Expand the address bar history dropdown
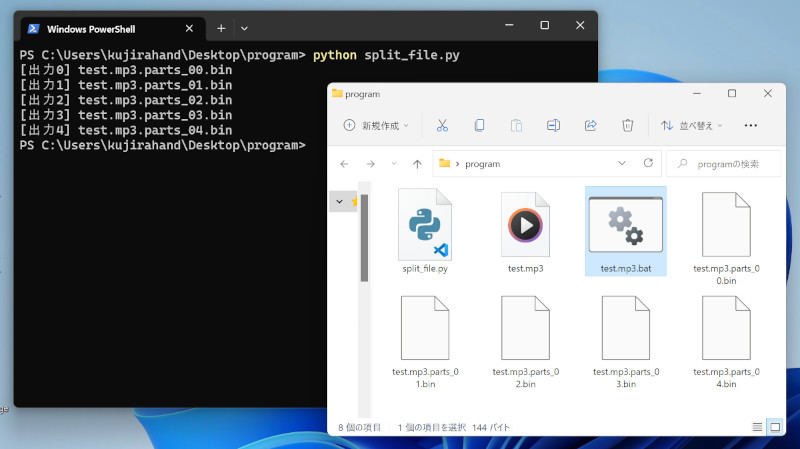800x449 pixels. point(622,163)
